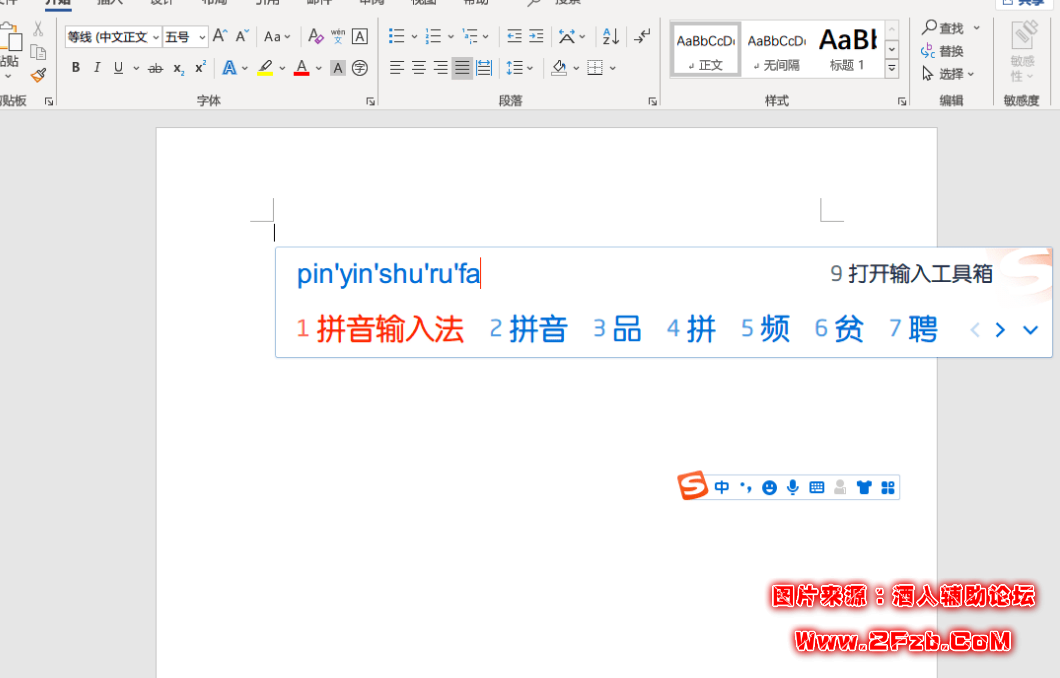
Task: Click the Format Painter brush icon
Action: [39, 75]
